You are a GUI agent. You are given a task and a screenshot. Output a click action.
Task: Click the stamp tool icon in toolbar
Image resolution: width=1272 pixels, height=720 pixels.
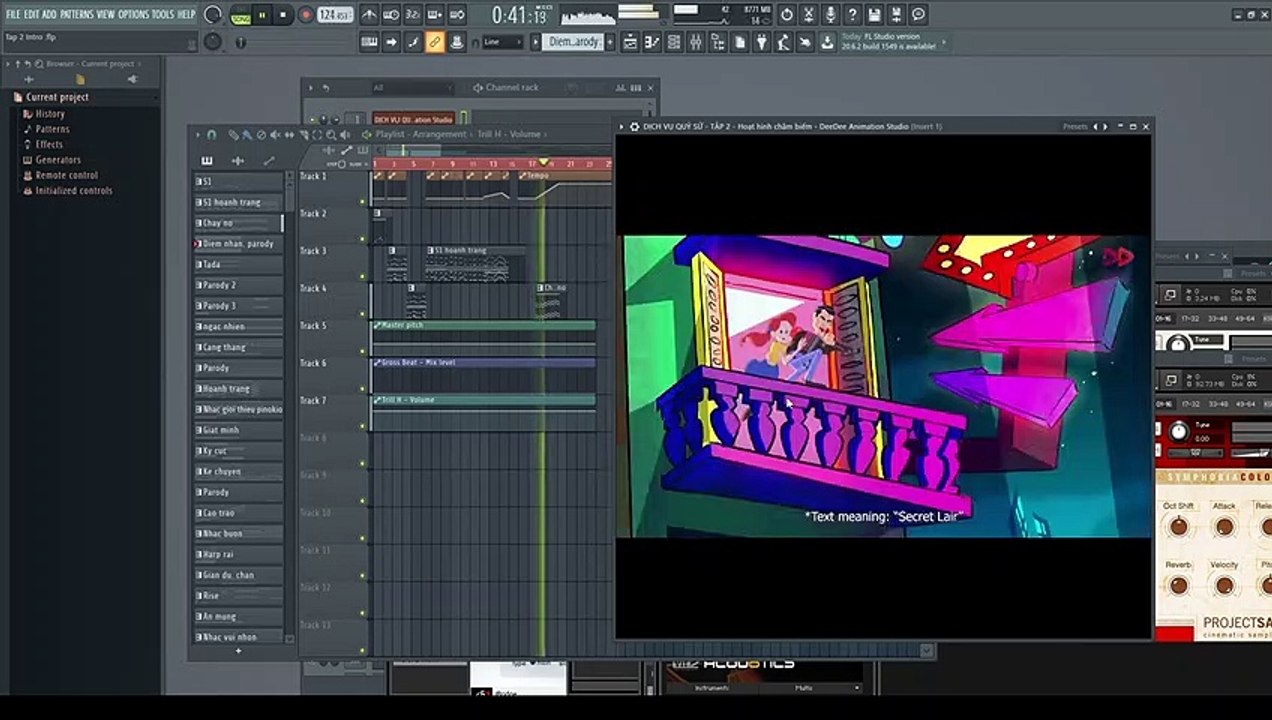(x=456, y=42)
